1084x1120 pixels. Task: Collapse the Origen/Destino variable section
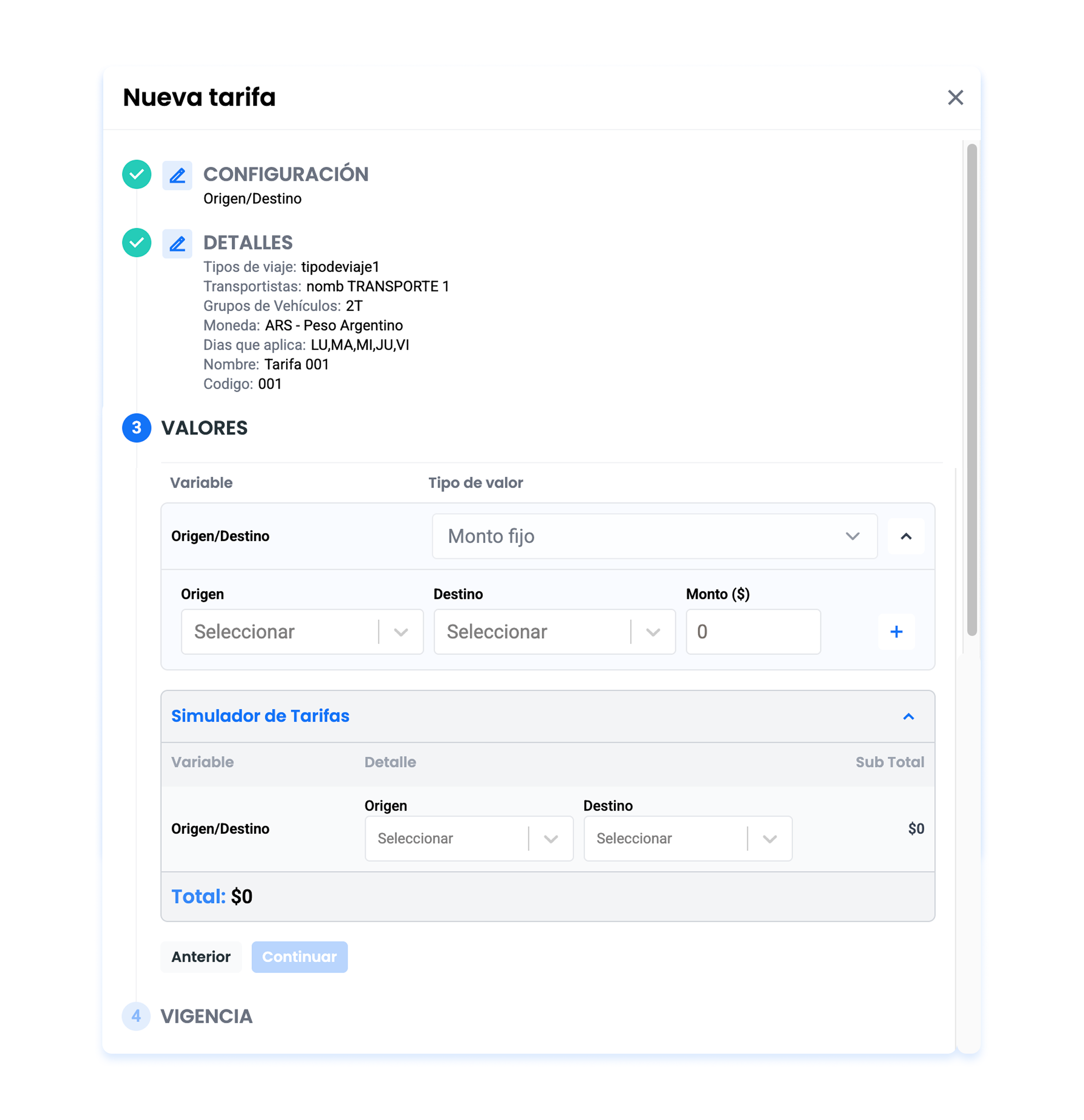pyautogui.click(x=906, y=536)
